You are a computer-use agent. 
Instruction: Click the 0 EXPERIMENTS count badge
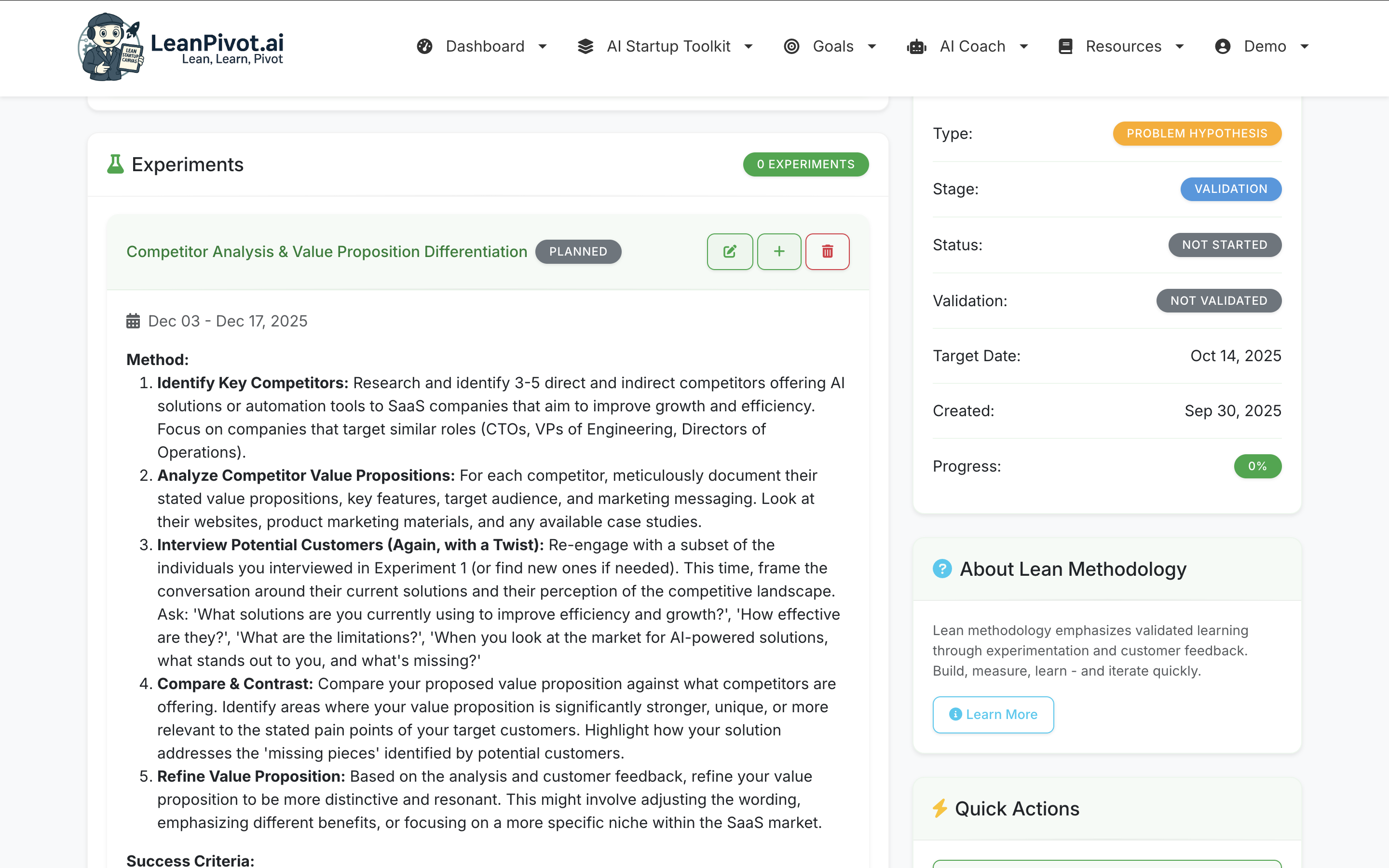tap(805, 164)
